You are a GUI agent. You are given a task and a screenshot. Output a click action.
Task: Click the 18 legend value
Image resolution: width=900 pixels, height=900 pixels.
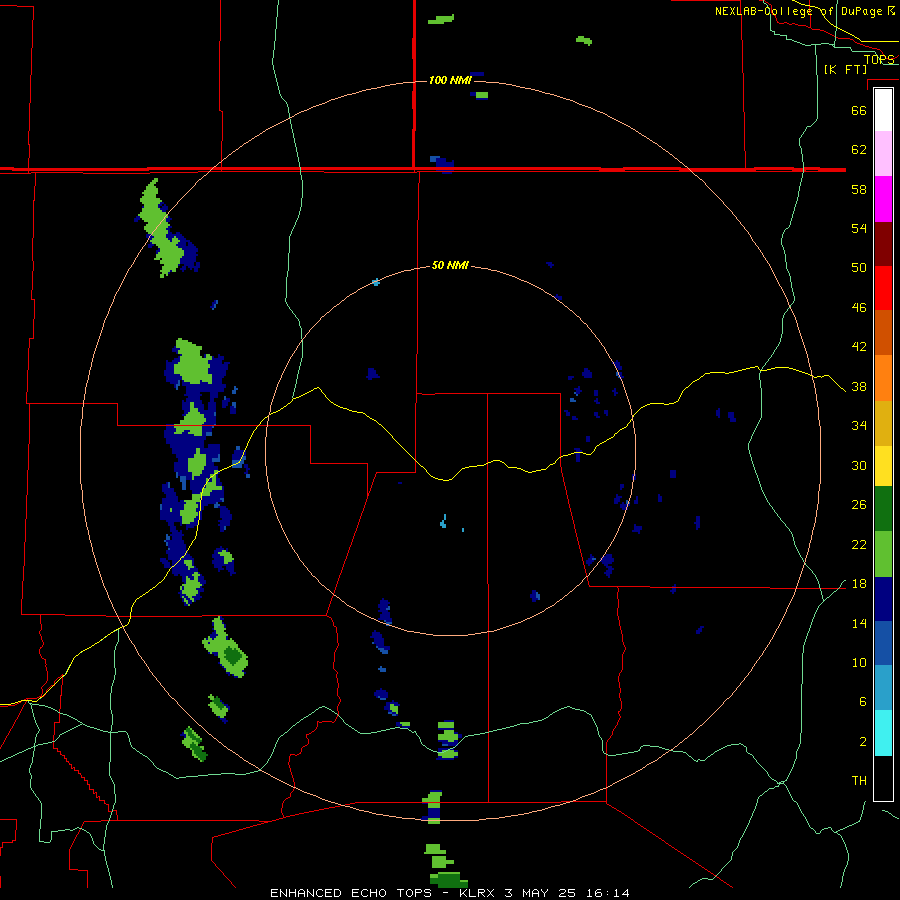[859, 584]
